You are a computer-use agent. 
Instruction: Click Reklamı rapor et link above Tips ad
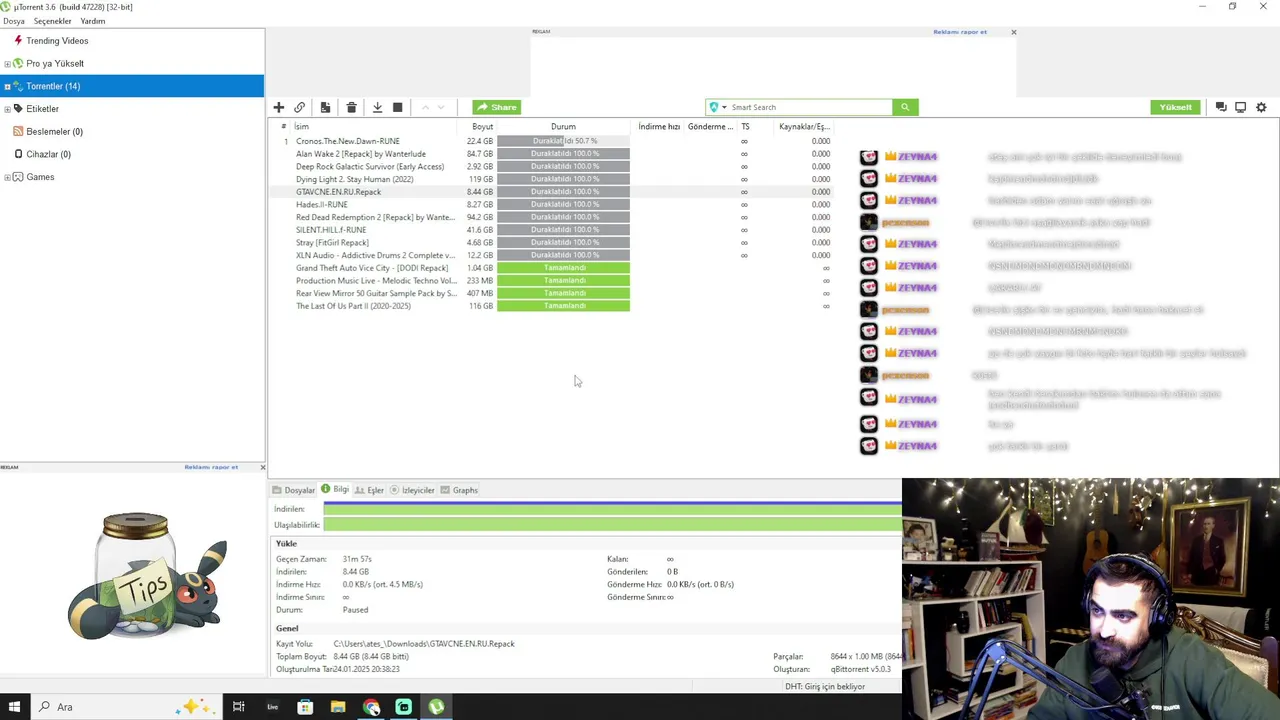click(x=211, y=467)
